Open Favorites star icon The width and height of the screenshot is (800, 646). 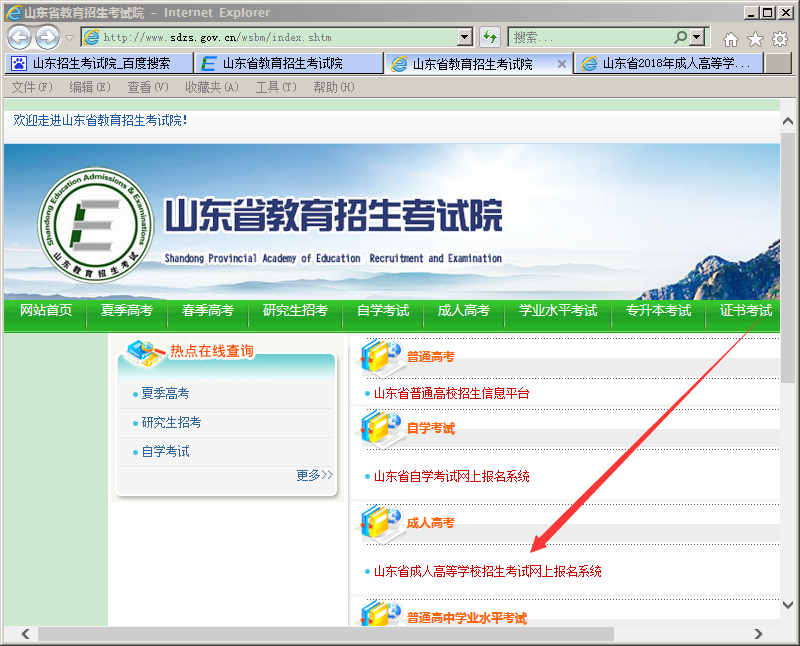coord(755,39)
